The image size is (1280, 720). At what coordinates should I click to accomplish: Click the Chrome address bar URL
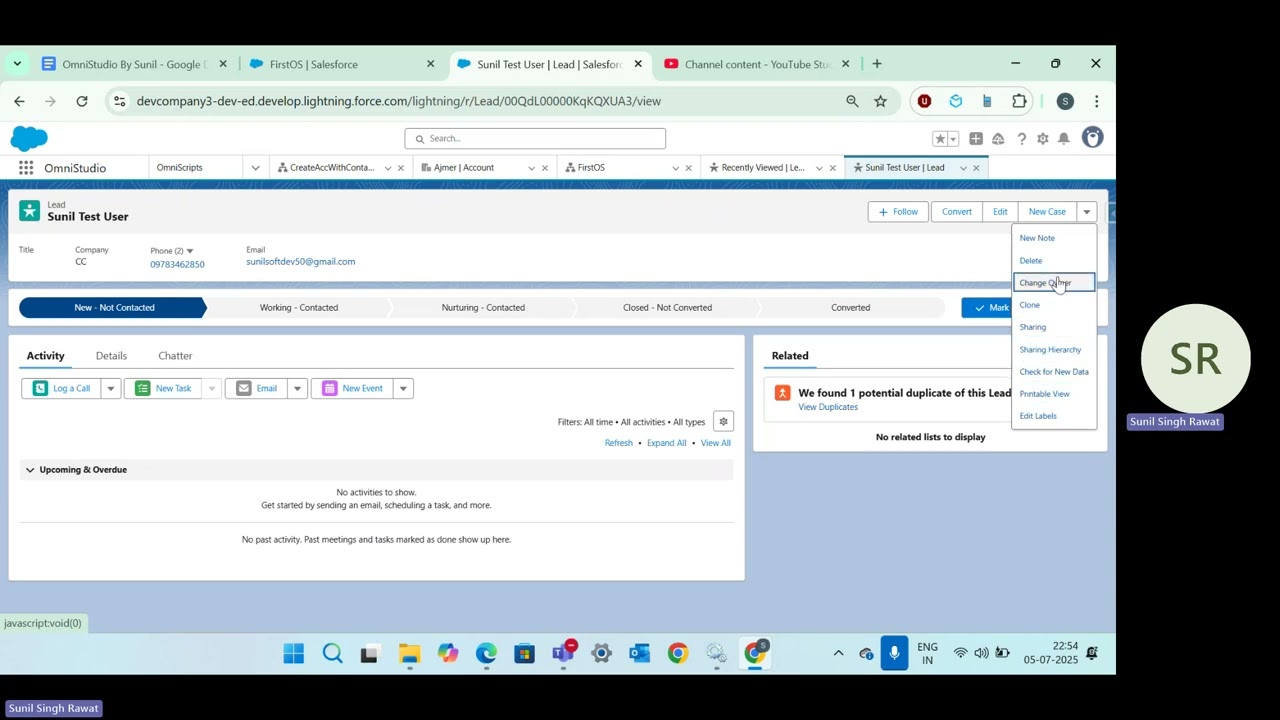[399, 101]
